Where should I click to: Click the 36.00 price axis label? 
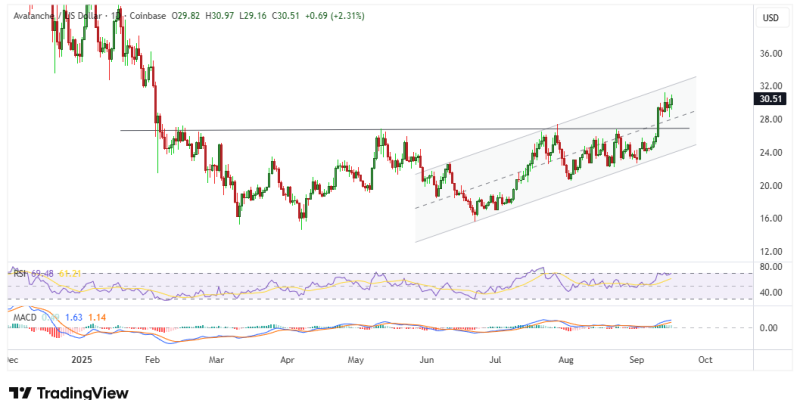click(x=770, y=54)
